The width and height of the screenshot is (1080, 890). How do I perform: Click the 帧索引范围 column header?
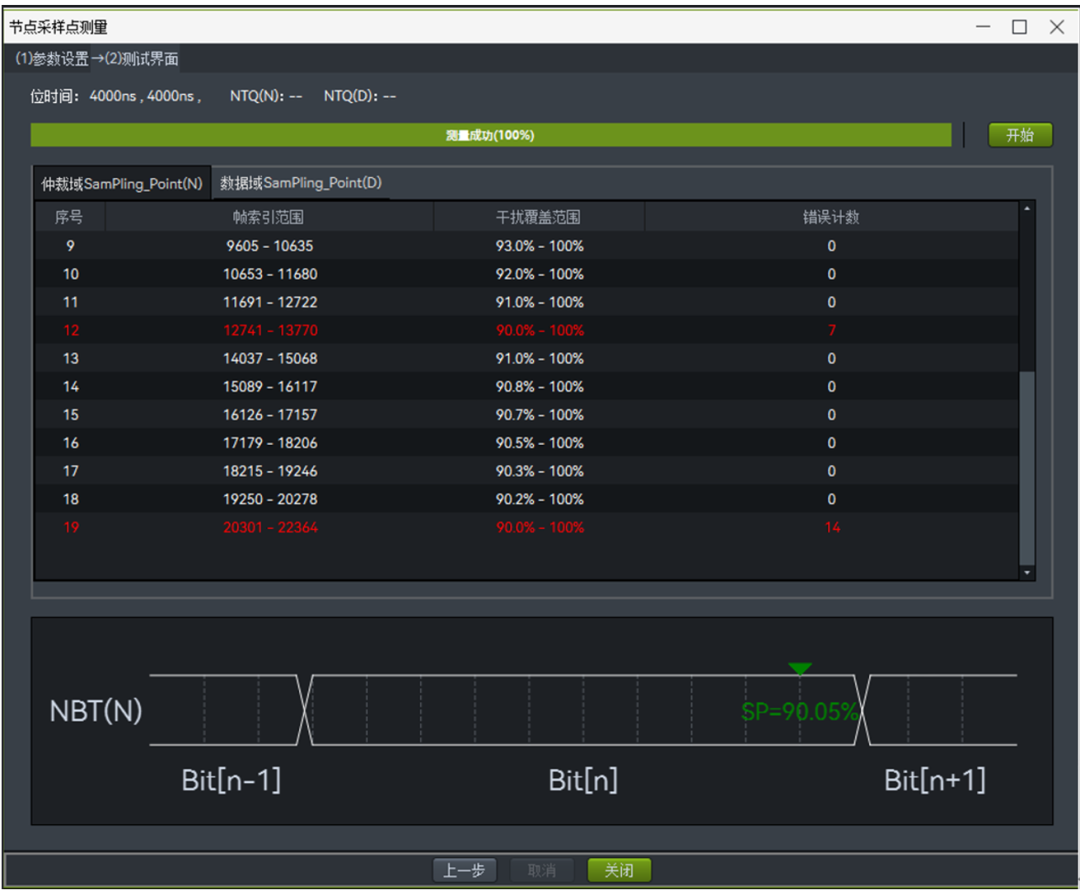pyautogui.click(x=269, y=217)
